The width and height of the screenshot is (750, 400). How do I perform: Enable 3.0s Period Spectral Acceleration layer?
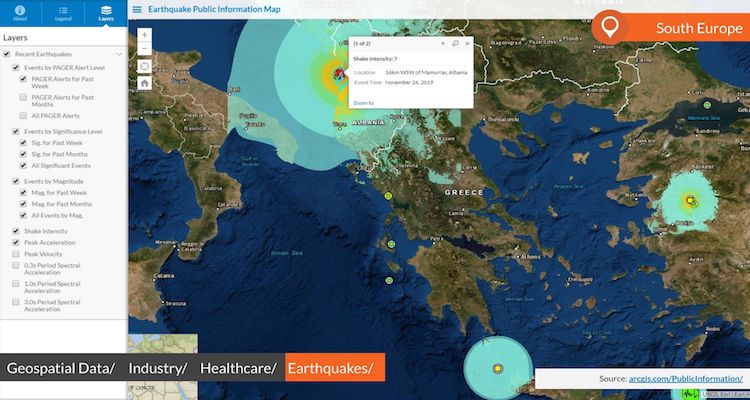[16, 302]
